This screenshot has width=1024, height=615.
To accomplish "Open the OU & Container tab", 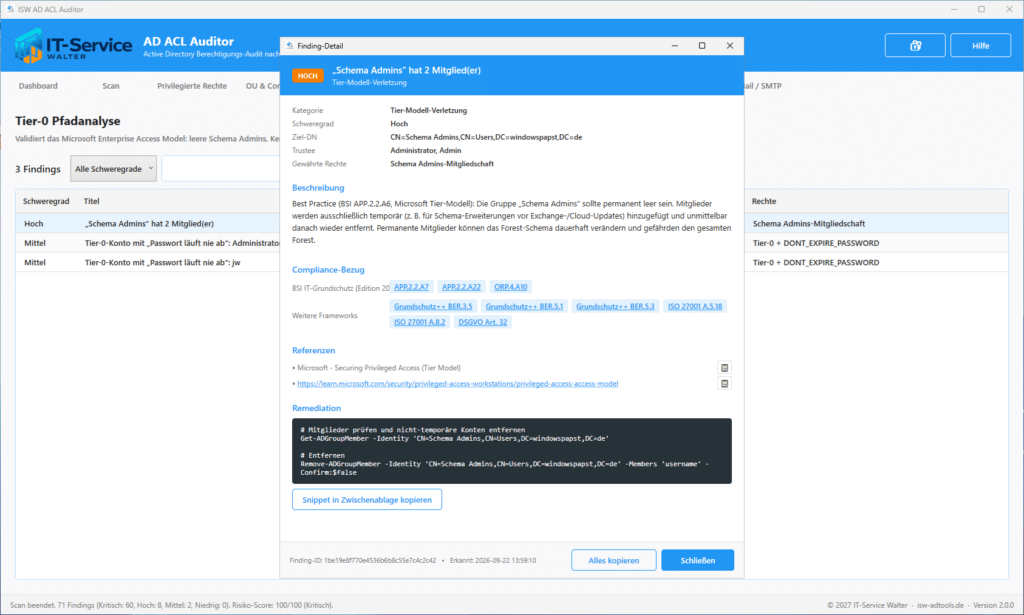I will tap(263, 86).
